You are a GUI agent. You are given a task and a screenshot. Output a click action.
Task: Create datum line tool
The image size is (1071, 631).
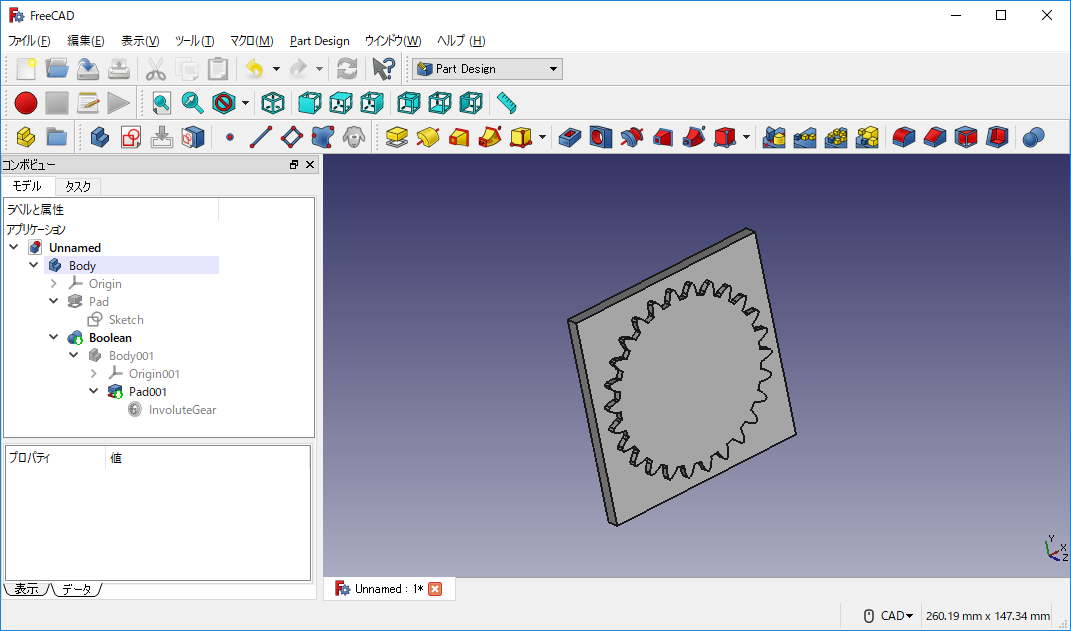tap(261, 137)
